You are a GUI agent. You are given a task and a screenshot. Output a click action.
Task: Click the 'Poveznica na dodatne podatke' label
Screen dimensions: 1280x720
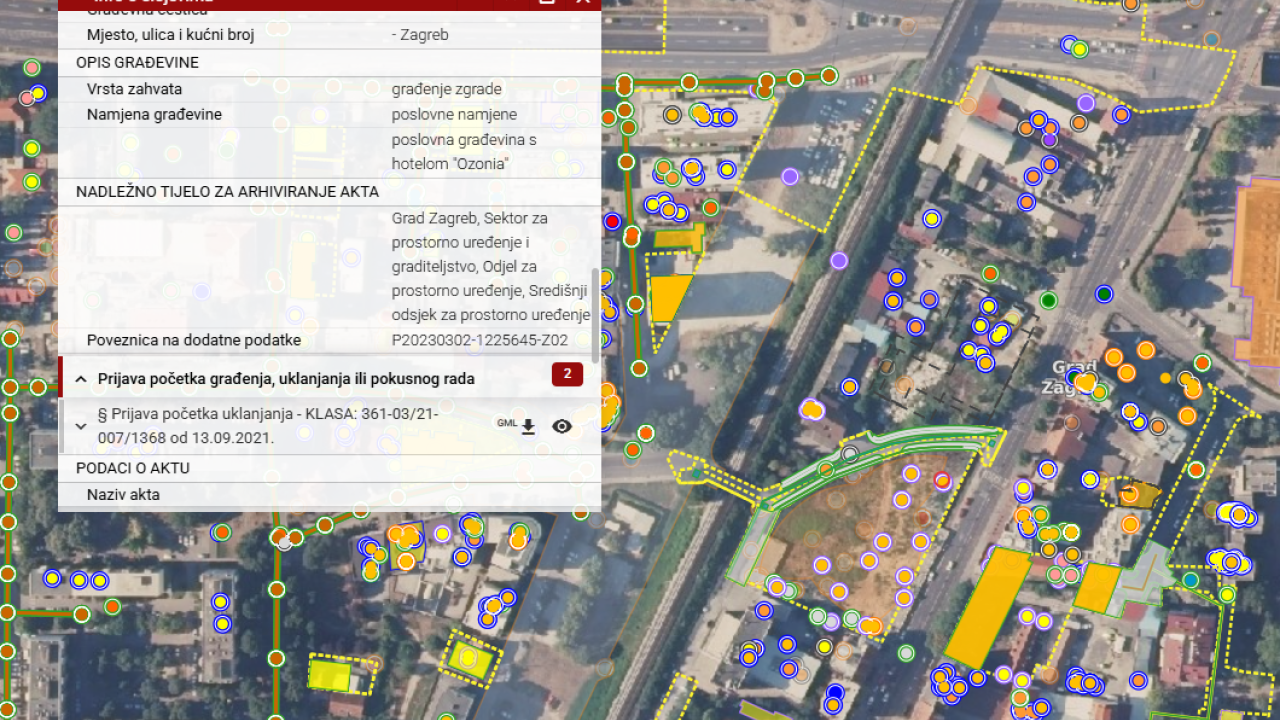tap(194, 340)
